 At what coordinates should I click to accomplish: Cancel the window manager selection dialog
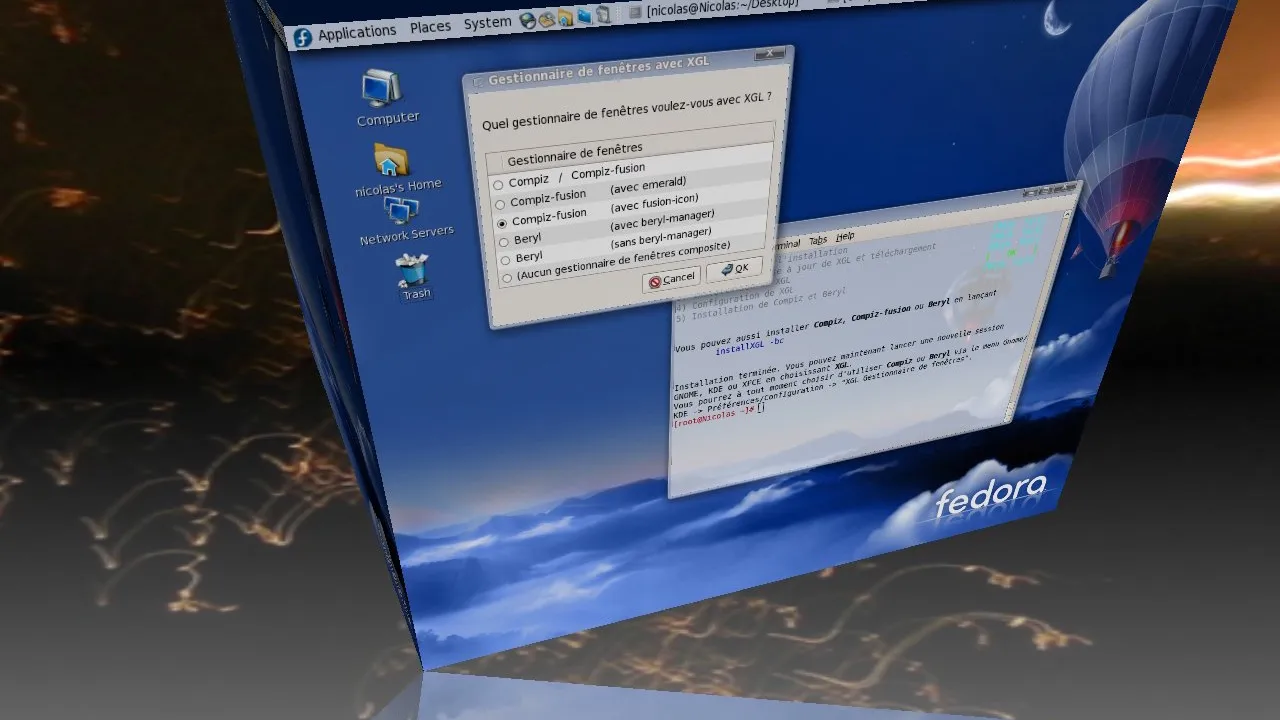pos(671,279)
